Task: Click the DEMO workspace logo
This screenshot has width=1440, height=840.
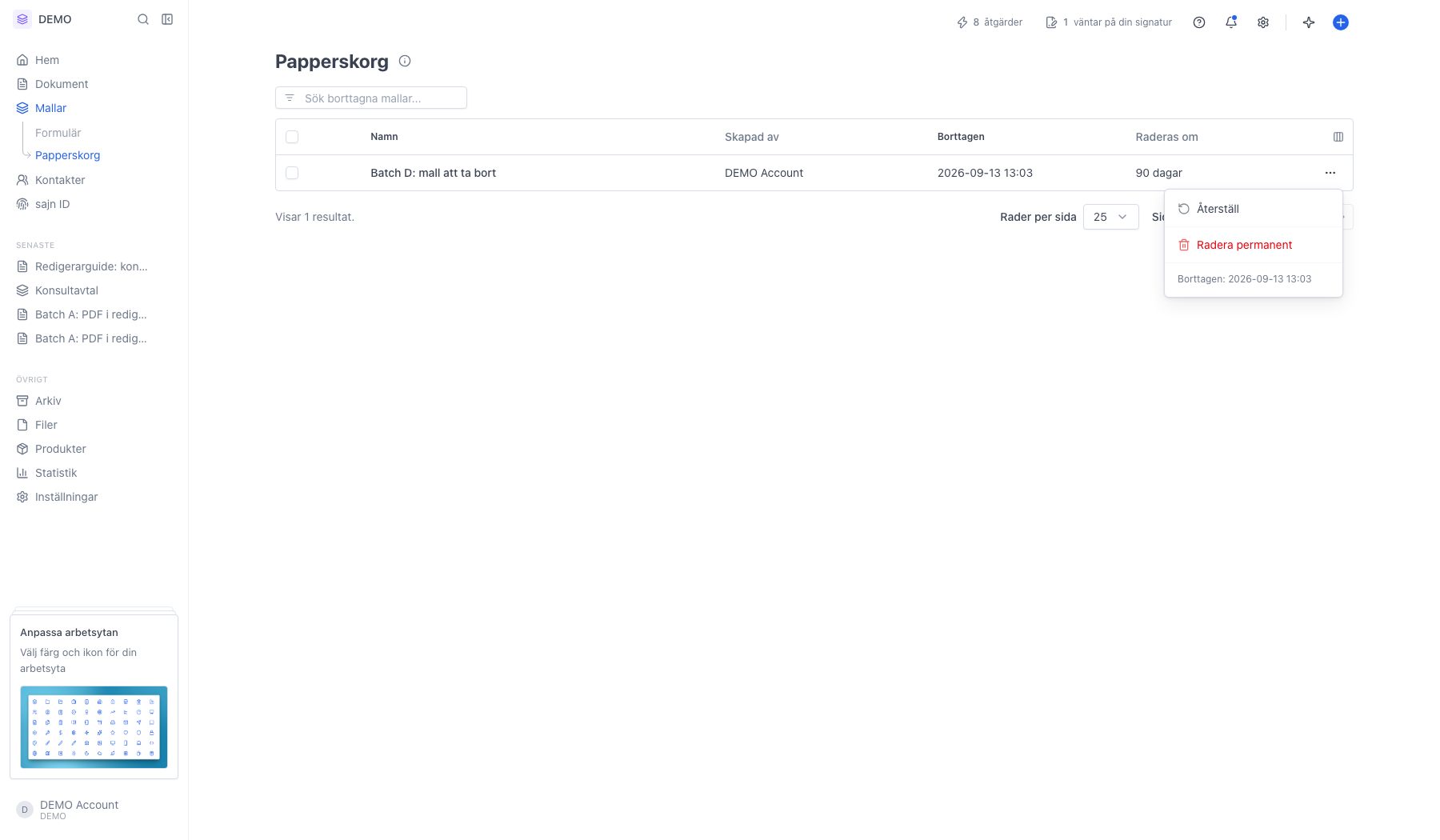Action: click(x=22, y=19)
